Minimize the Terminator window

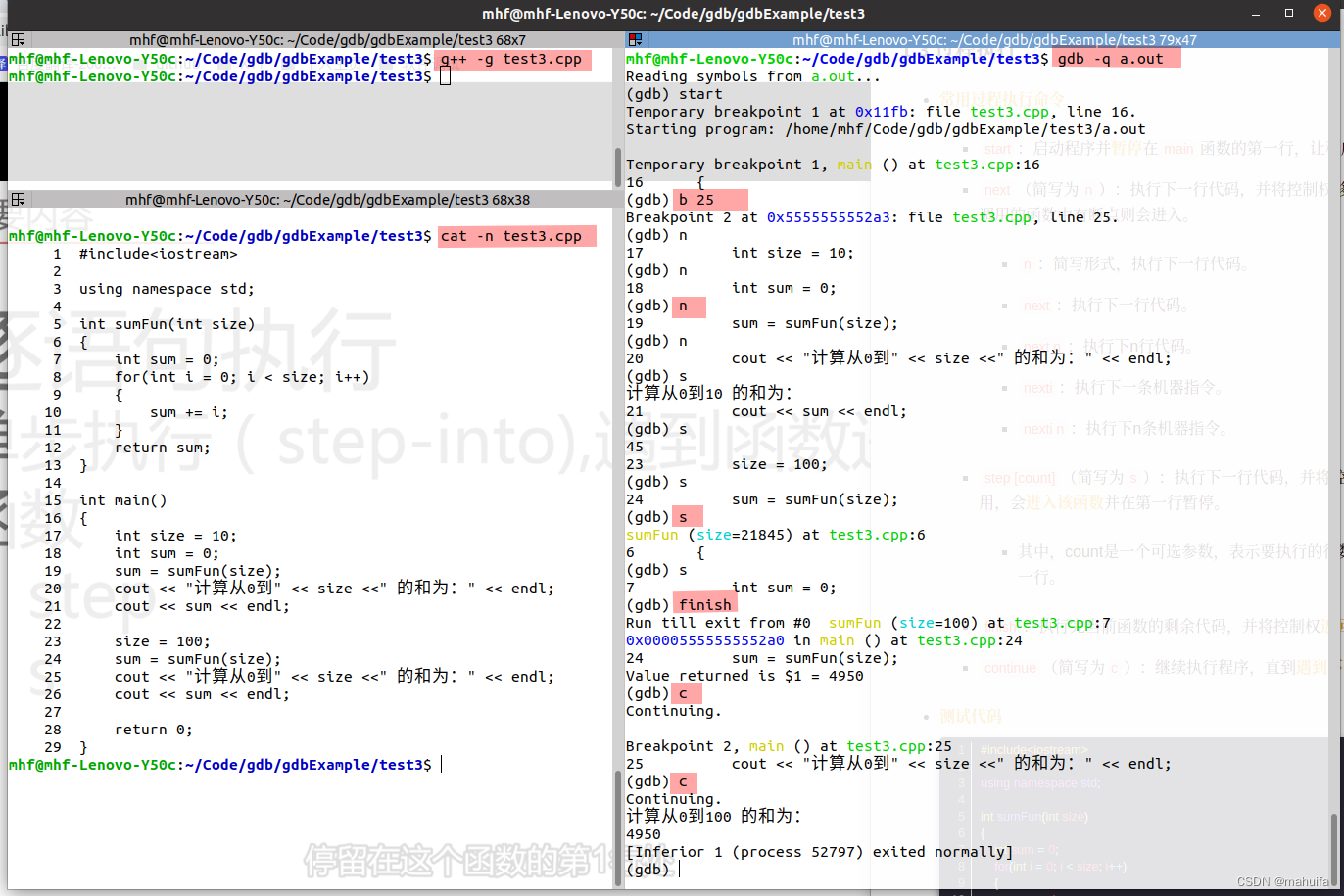[1258, 14]
